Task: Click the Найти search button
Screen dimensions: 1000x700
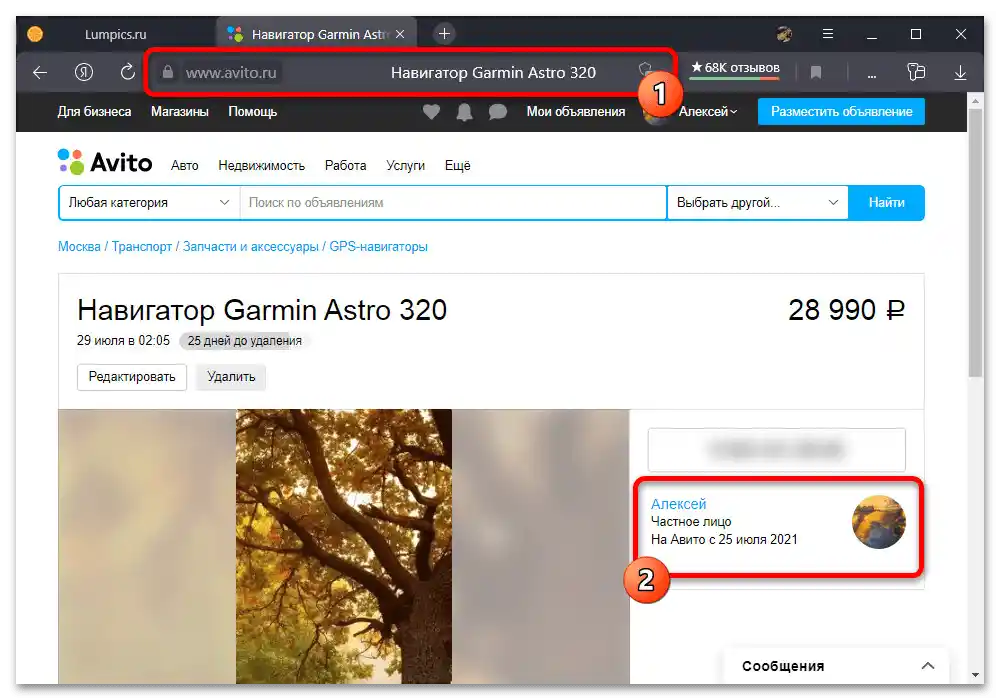Action: (886, 203)
